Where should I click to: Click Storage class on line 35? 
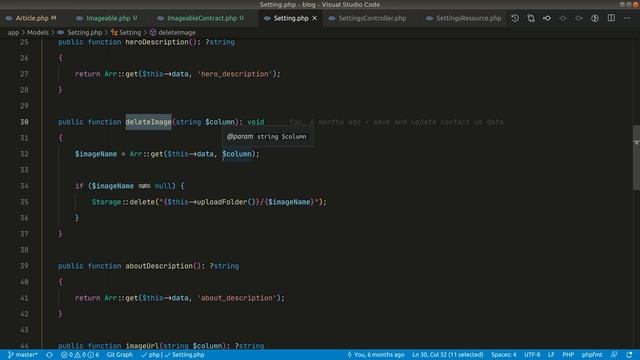[106, 202]
